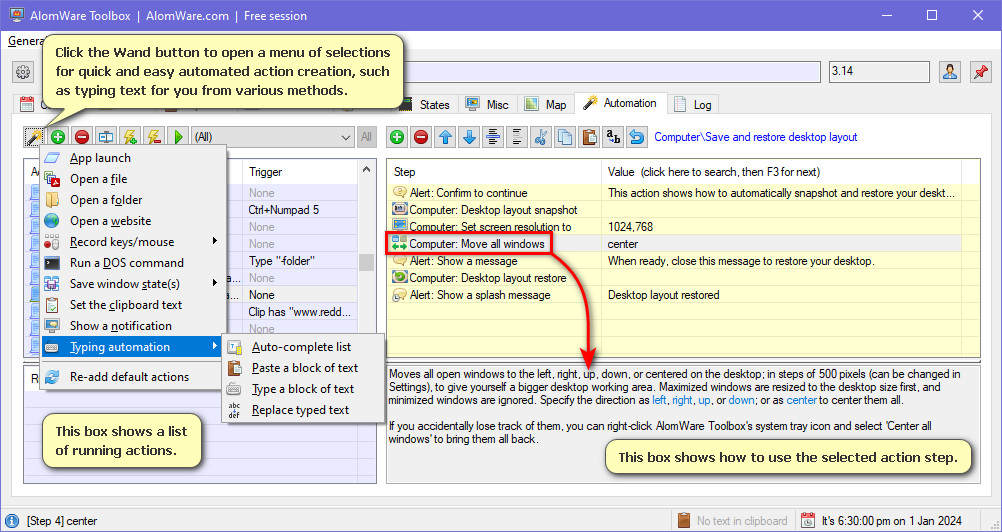Screen dimensions: 1002x532
Task: Click the blue up arrow to move the step up
Action: pos(445,137)
